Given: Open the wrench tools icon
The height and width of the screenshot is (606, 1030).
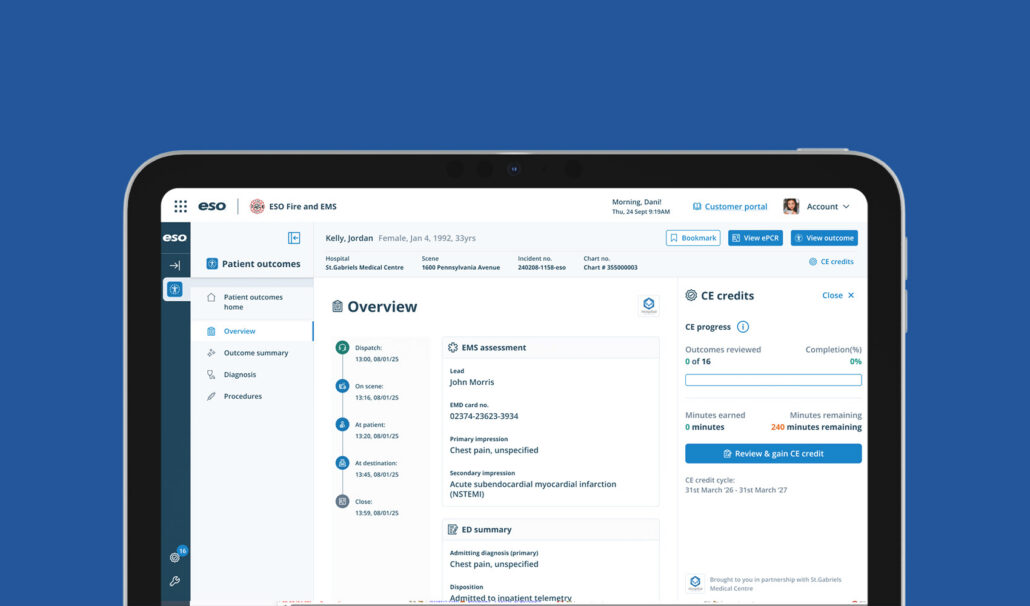Looking at the screenshot, I should coord(175,581).
